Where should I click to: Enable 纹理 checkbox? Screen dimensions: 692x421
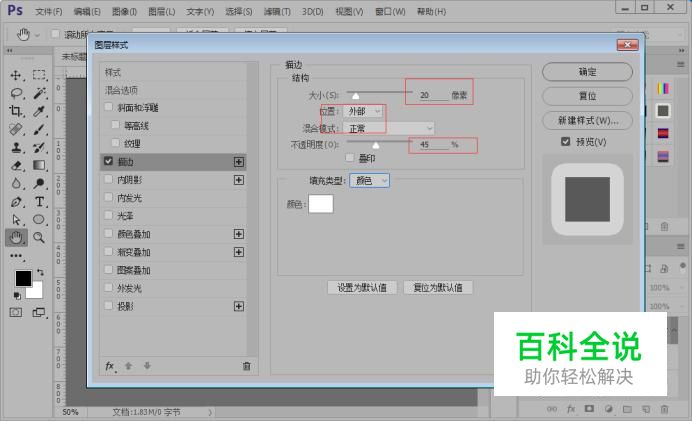116,143
